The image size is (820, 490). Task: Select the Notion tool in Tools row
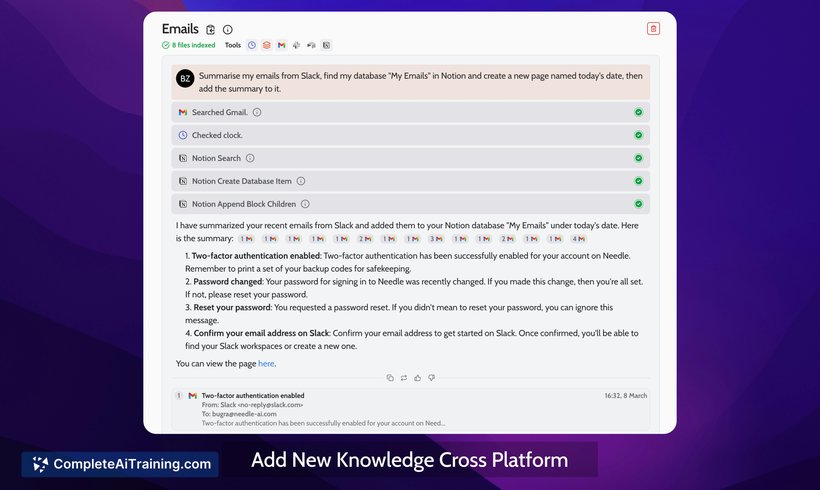326,45
